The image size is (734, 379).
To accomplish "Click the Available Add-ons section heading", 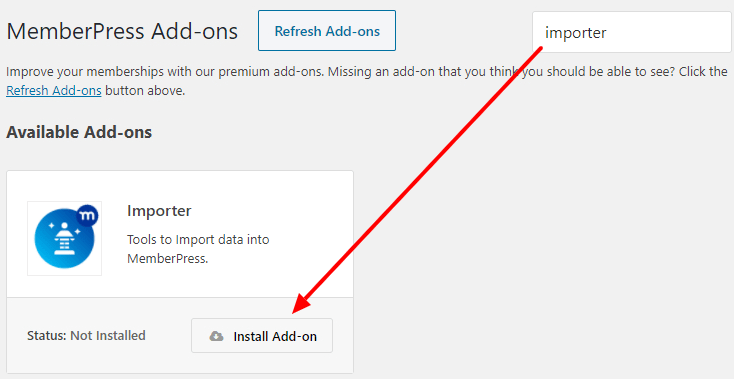I will click(x=79, y=132).
